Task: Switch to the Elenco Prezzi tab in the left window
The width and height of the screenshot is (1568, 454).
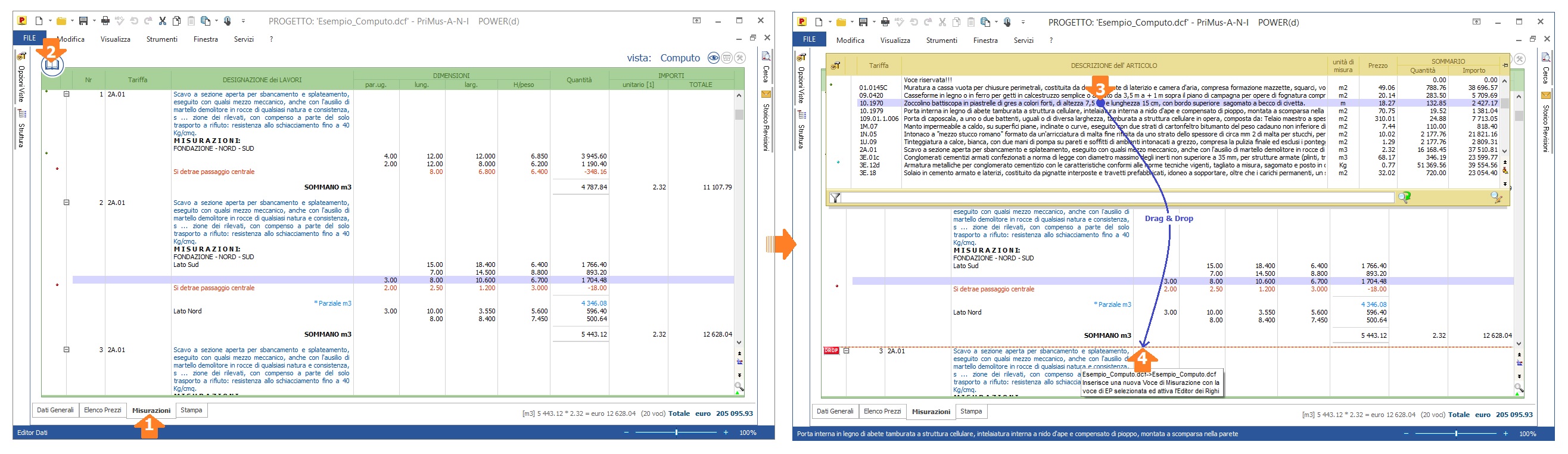Action: click(x=102, y=410)
